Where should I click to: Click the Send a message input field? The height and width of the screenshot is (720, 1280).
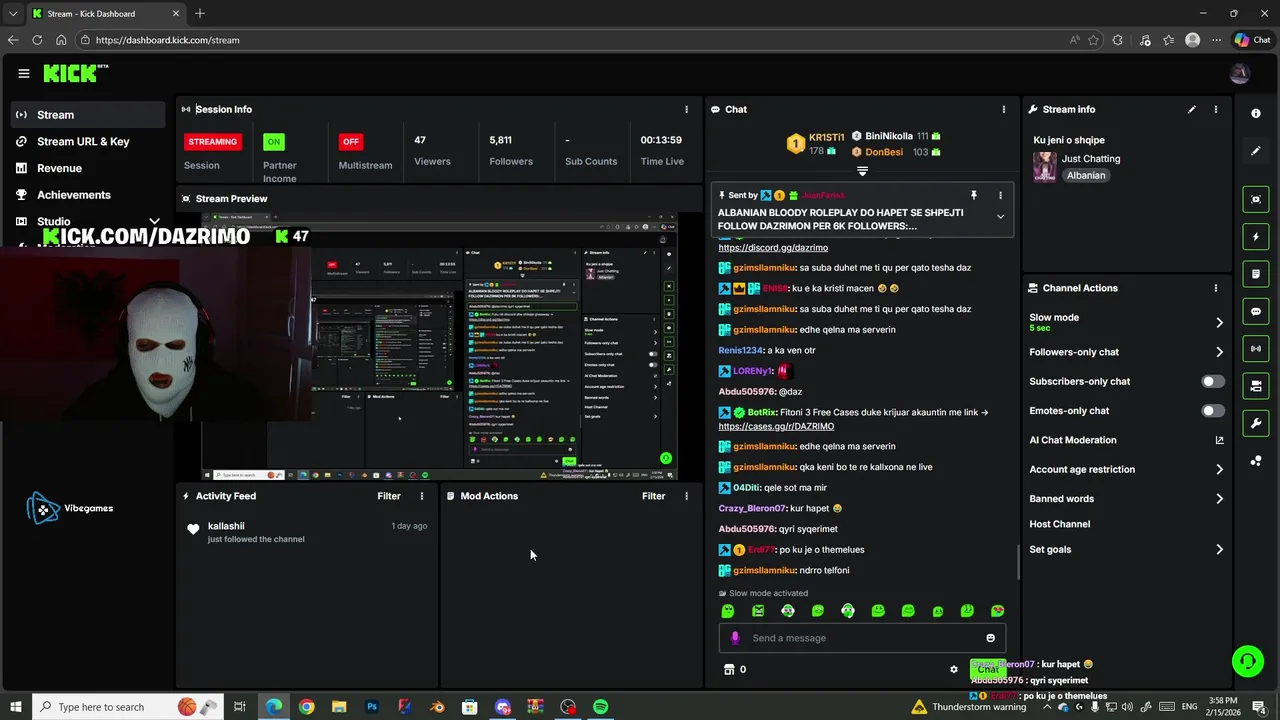coord(862,638)
